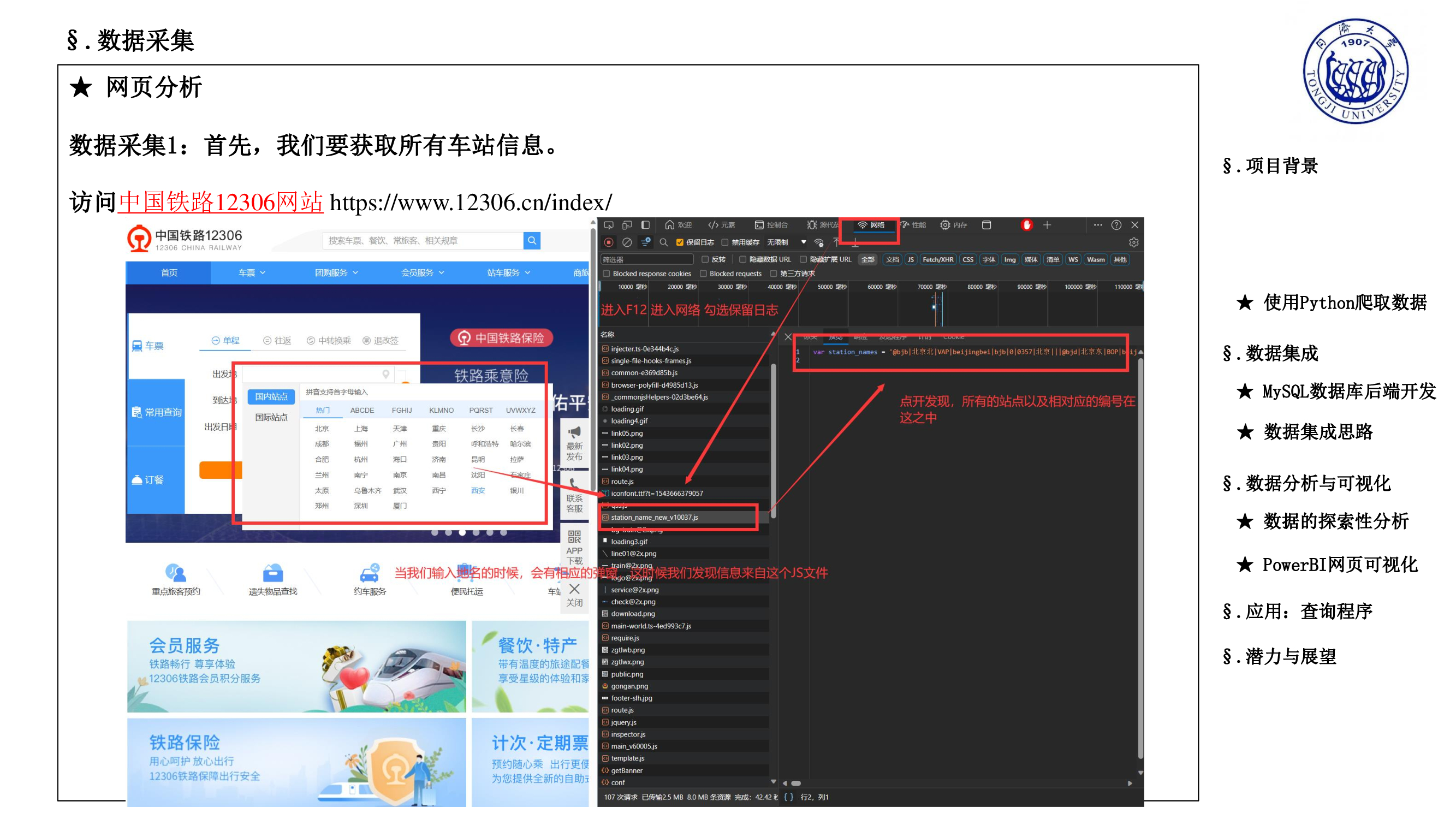Open the 无限制 throttling dropdown
This screenshot has height=819, width=1456.
(786, 242)
